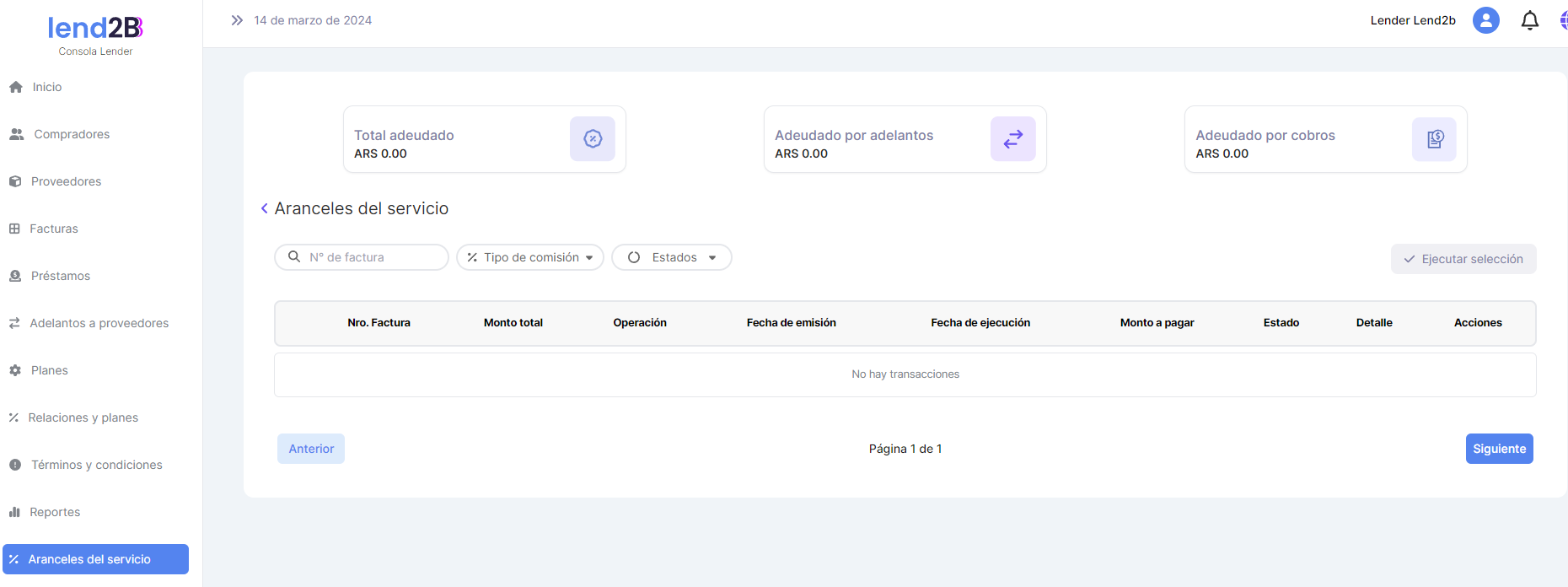The image size is (1568, 587).
Task: Open Términos y condiciones menu item
Action: click(96, 465)
